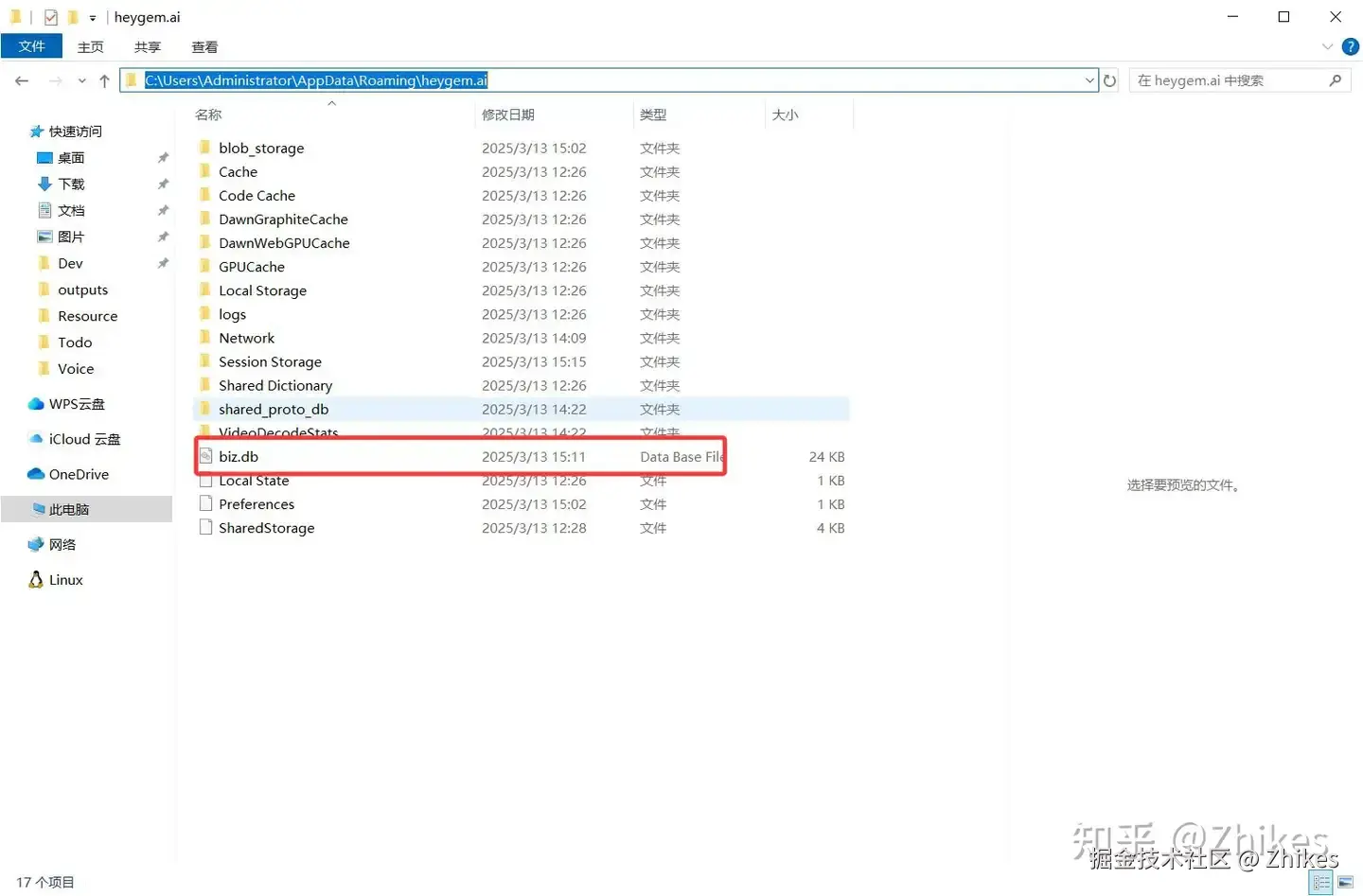This screenshot has height=896, width=1363.
Task: Select the Network folder
Action: tap(246, 338)
